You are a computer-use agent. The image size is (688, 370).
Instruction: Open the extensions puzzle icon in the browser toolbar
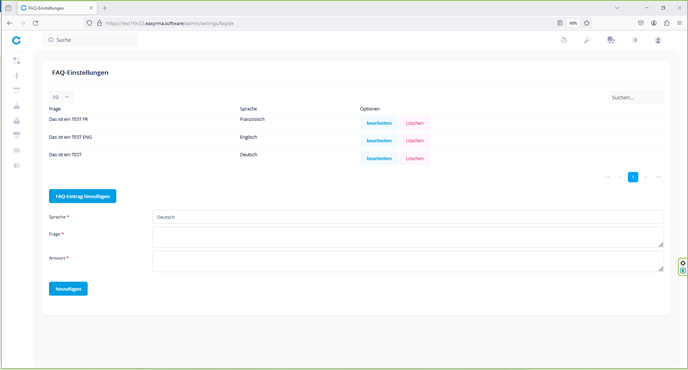point(666,23)
